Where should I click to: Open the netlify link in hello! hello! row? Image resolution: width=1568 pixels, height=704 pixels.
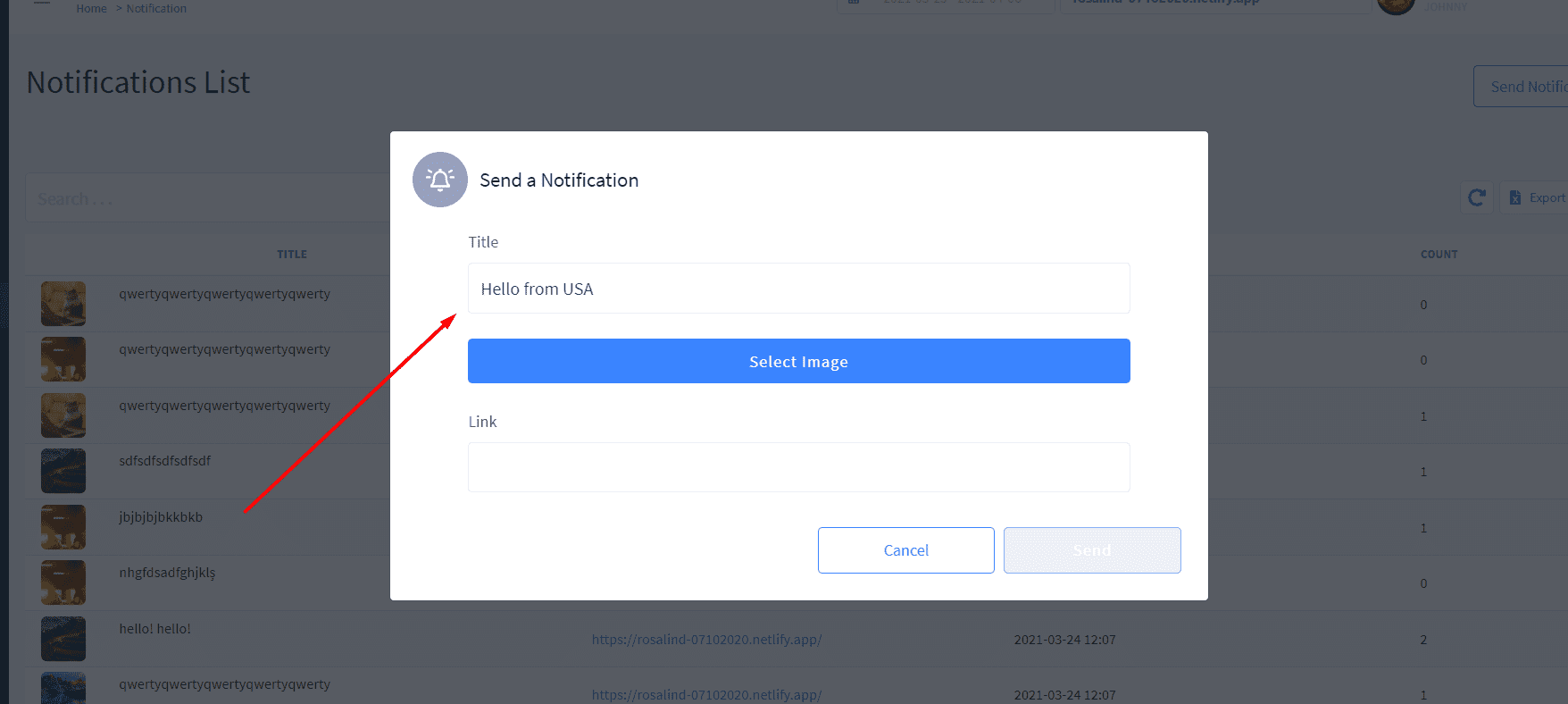tap(706, 640)
